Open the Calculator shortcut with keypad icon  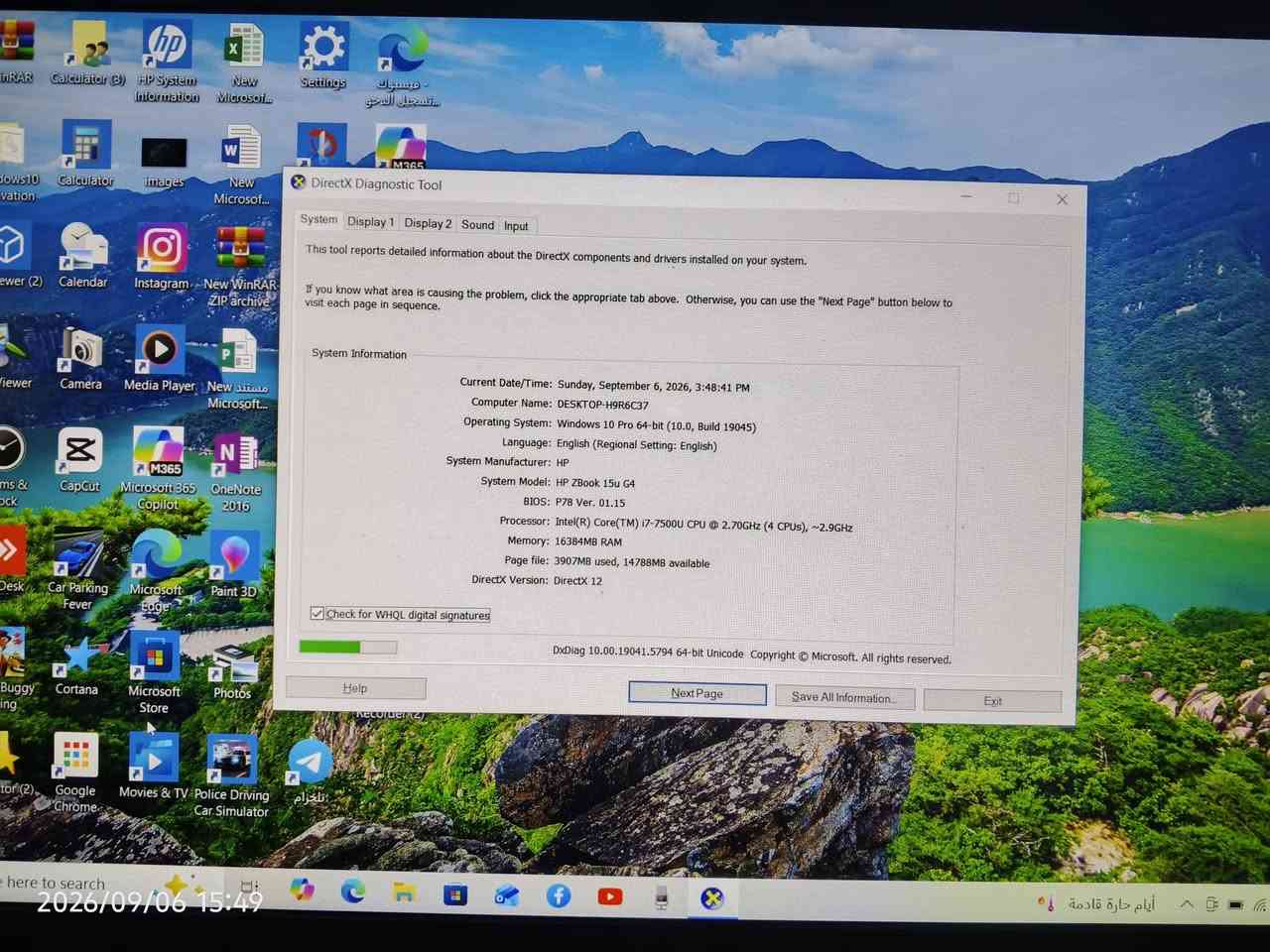tap(86, 155)
